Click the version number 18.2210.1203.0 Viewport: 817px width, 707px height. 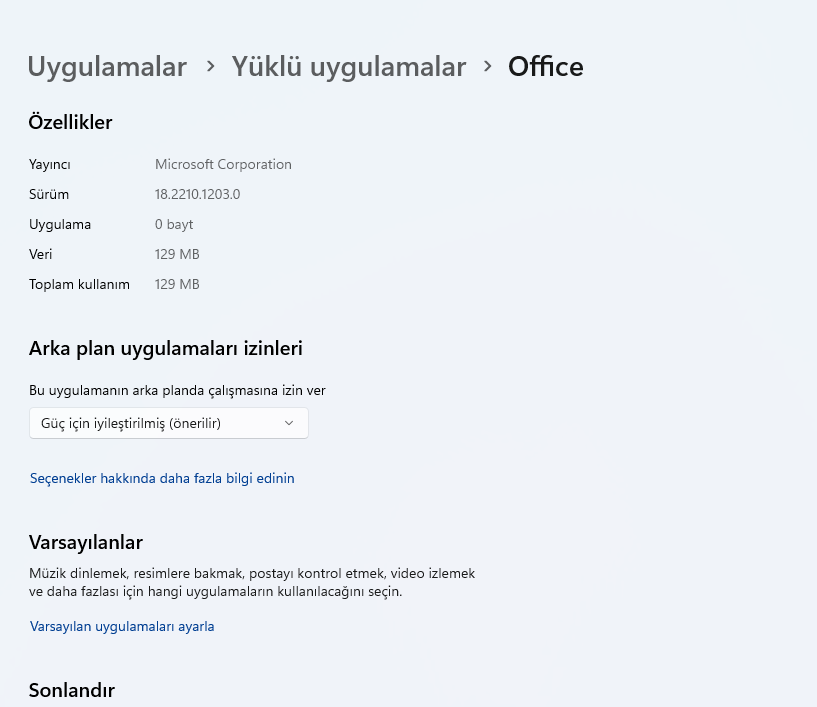(197, 194)
